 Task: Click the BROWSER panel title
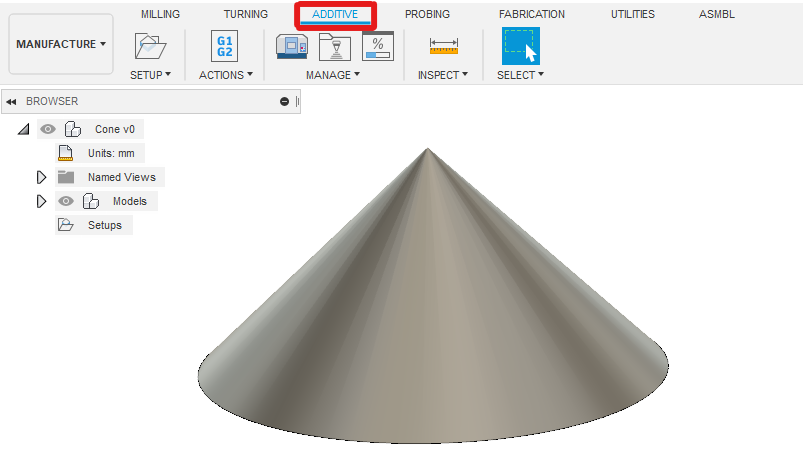[52, 101]
